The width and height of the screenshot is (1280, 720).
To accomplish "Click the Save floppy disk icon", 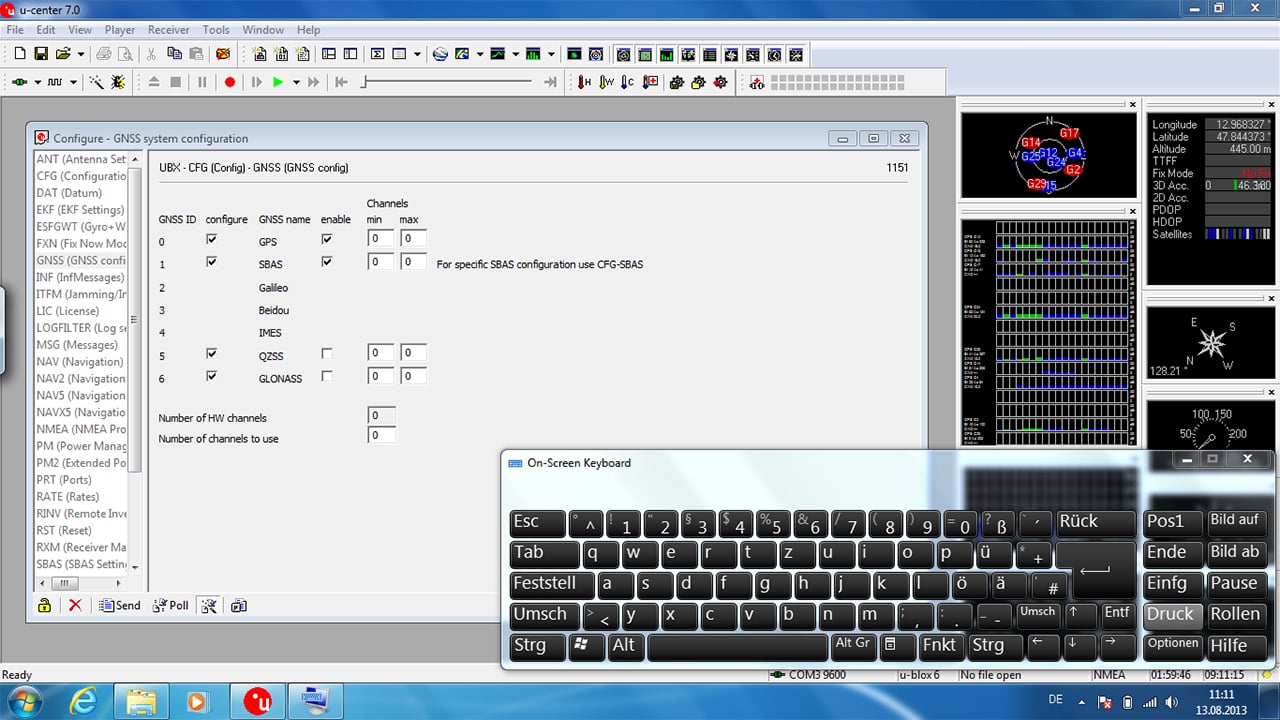I will click(41, 54).
